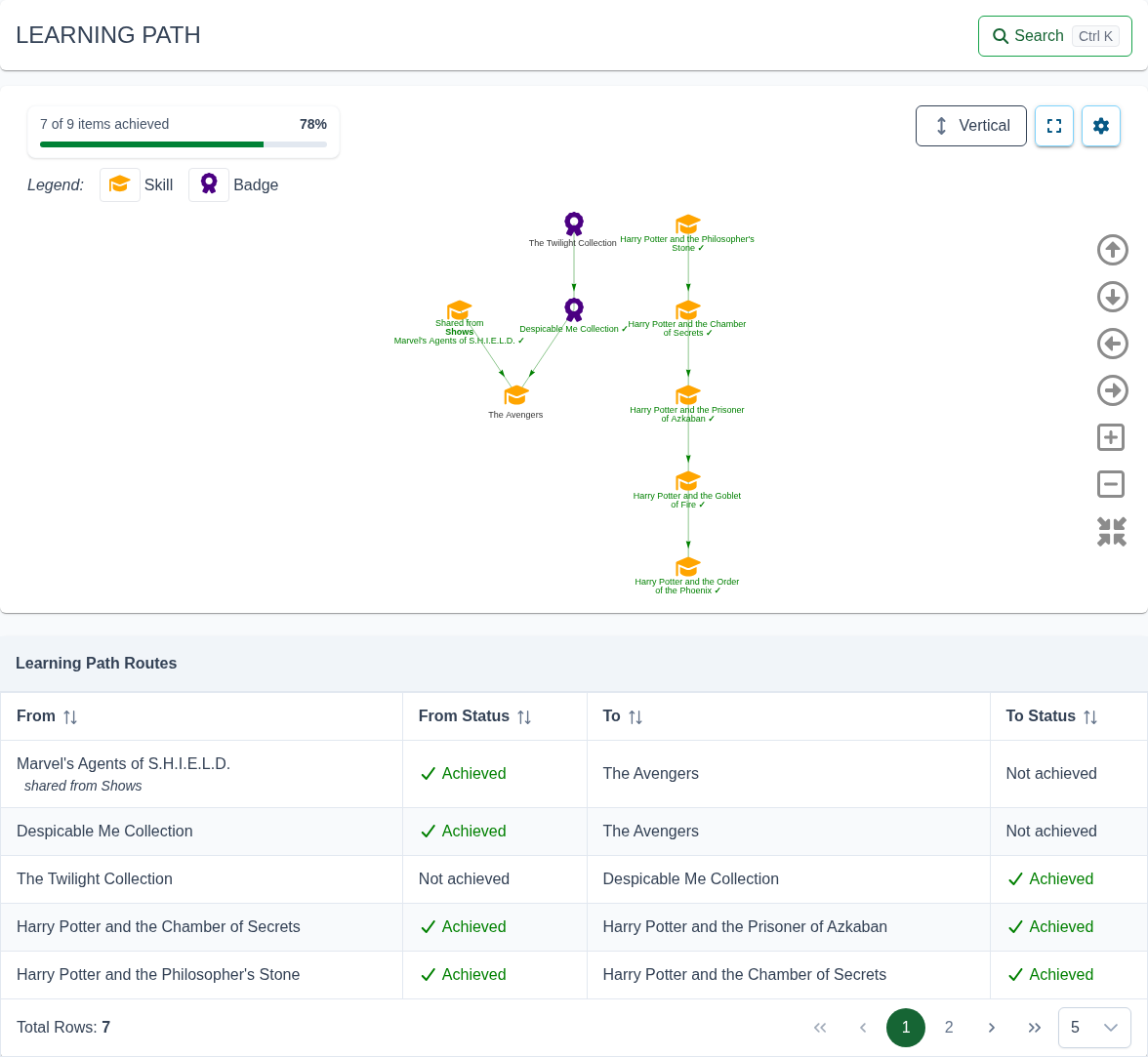The image size is (1148, 1057).
Task: Click the pan down arrow icon
Action: pos(1112,297)
